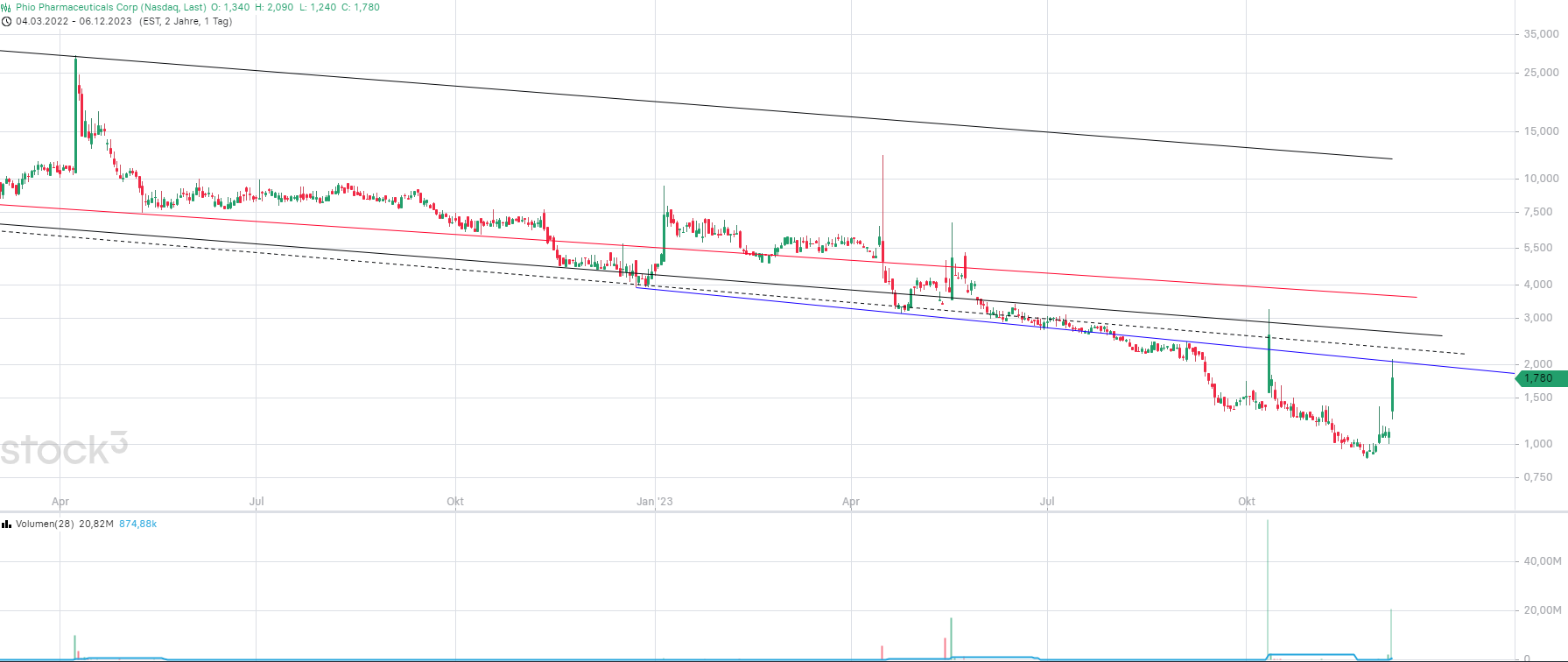The image size is (1568, 662).
Task: Click the date range 04.03.2022 - 06.12.2023
Action: (74, 21)
